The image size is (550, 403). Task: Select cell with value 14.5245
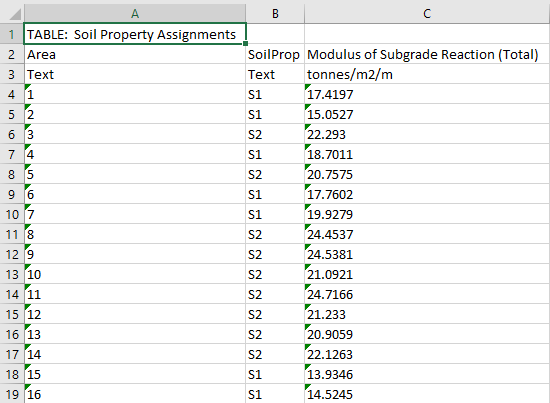[x=427, y=394]
